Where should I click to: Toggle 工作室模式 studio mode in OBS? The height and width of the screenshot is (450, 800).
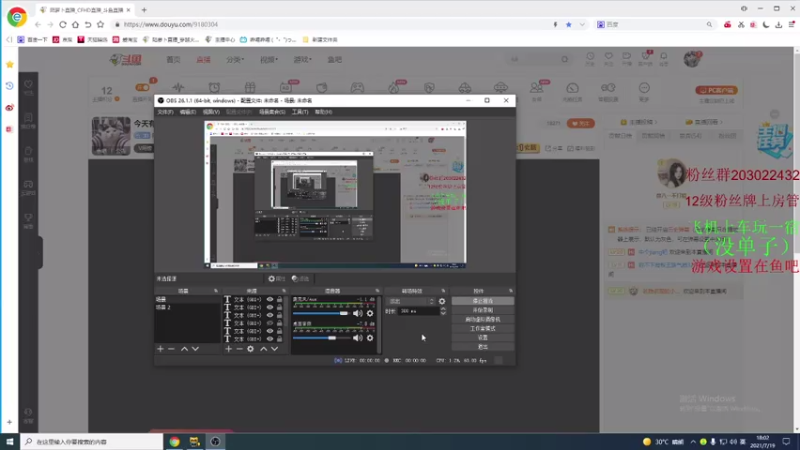tap(483, 329)
